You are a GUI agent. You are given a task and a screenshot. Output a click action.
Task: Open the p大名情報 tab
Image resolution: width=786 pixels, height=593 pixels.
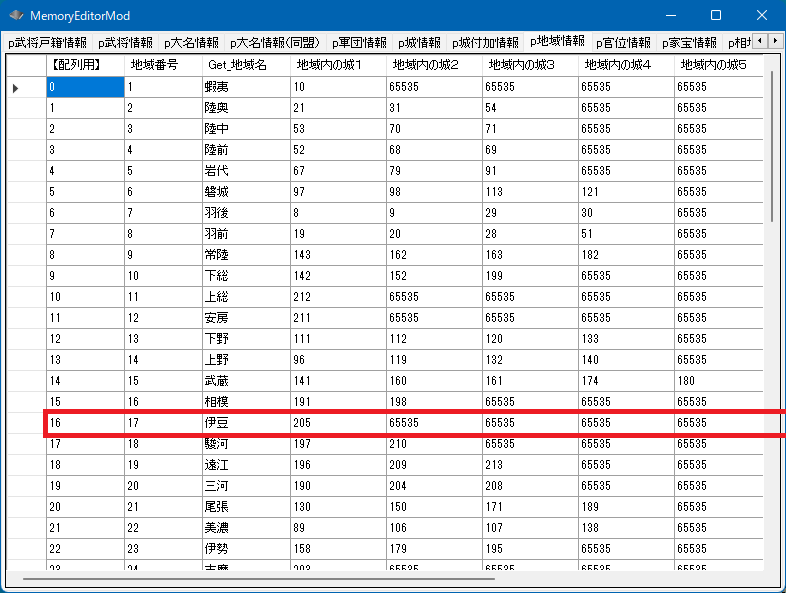coord(190,43)
